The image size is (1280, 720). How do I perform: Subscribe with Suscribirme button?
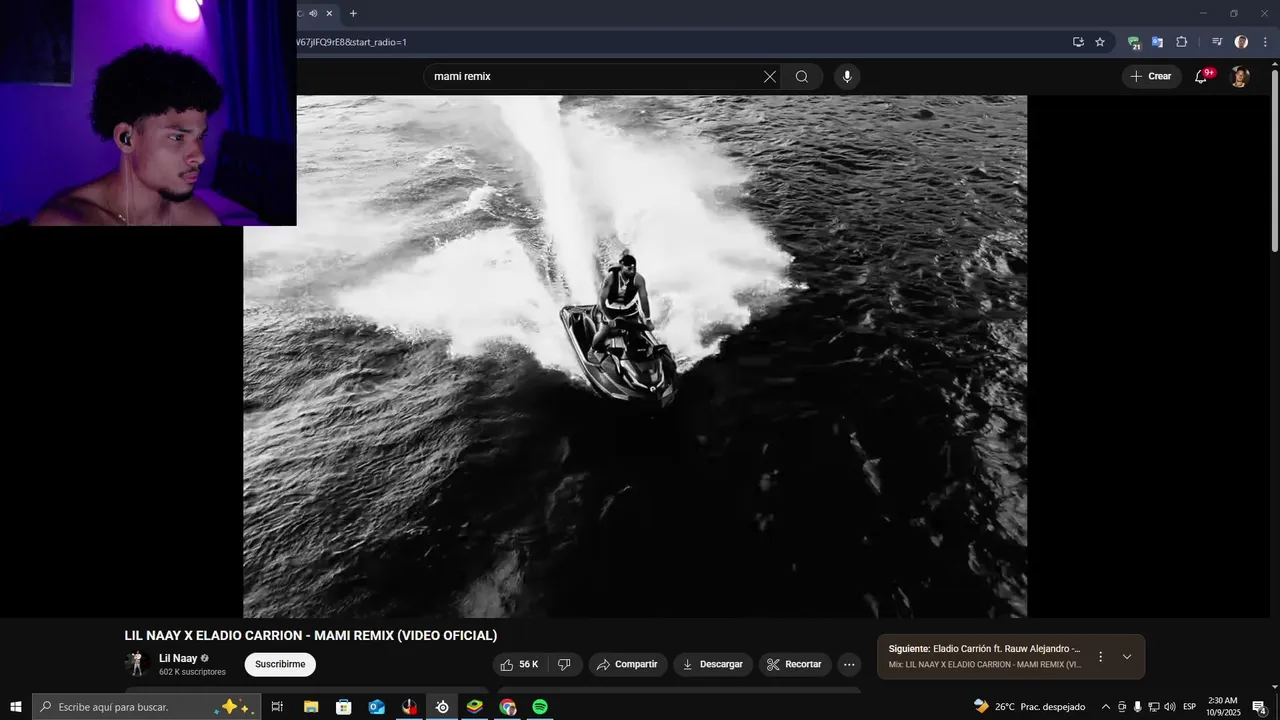pyautogui.click(x=280, y=664)
